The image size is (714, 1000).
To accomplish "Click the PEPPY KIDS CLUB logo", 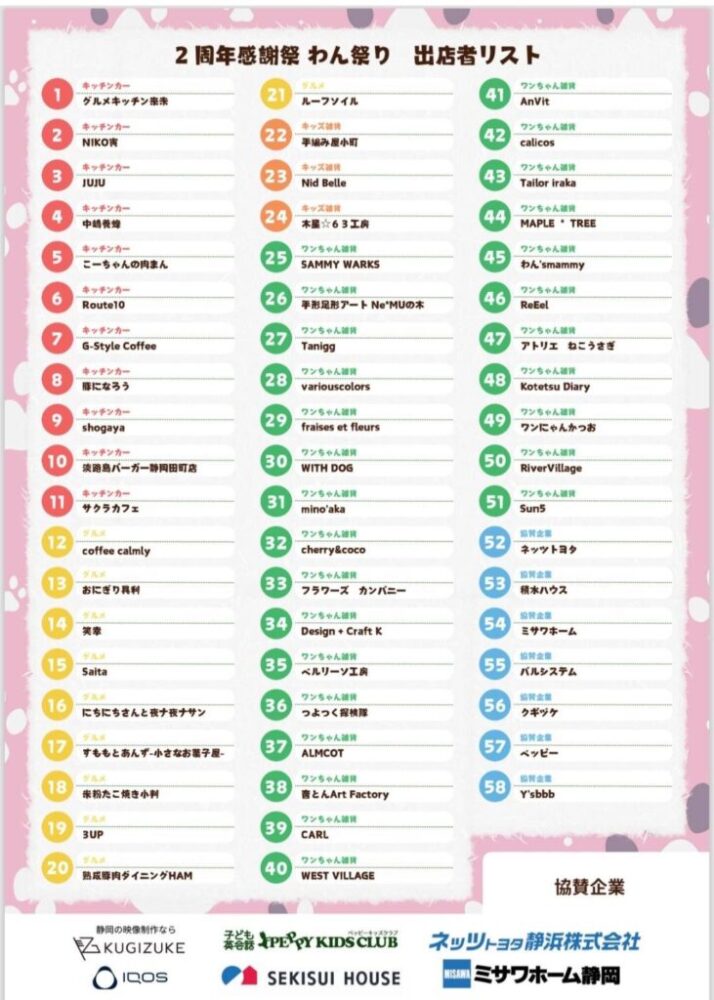I will [x=310, y=940].
